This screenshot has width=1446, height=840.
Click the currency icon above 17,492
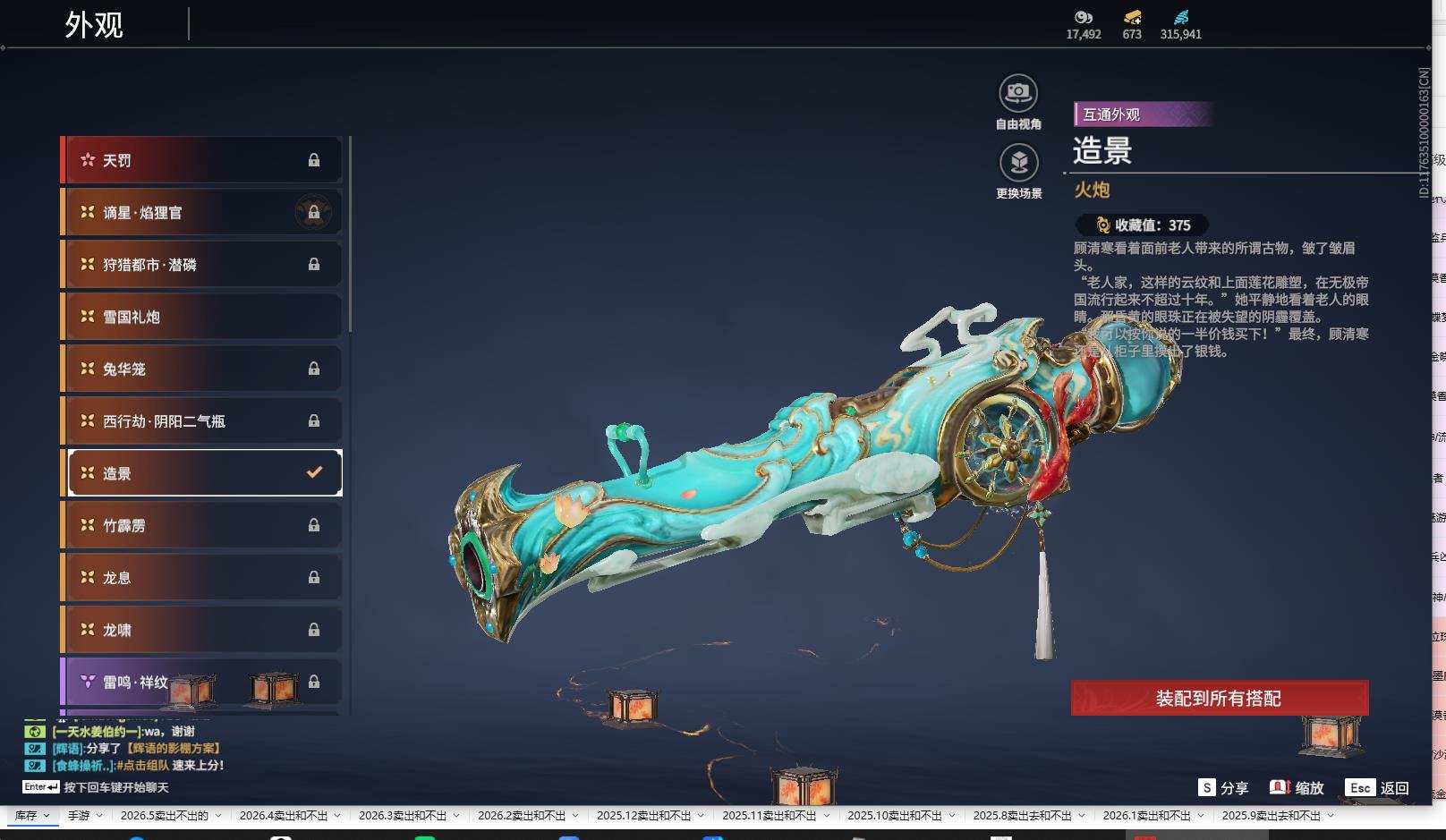tap(1084, 17)
